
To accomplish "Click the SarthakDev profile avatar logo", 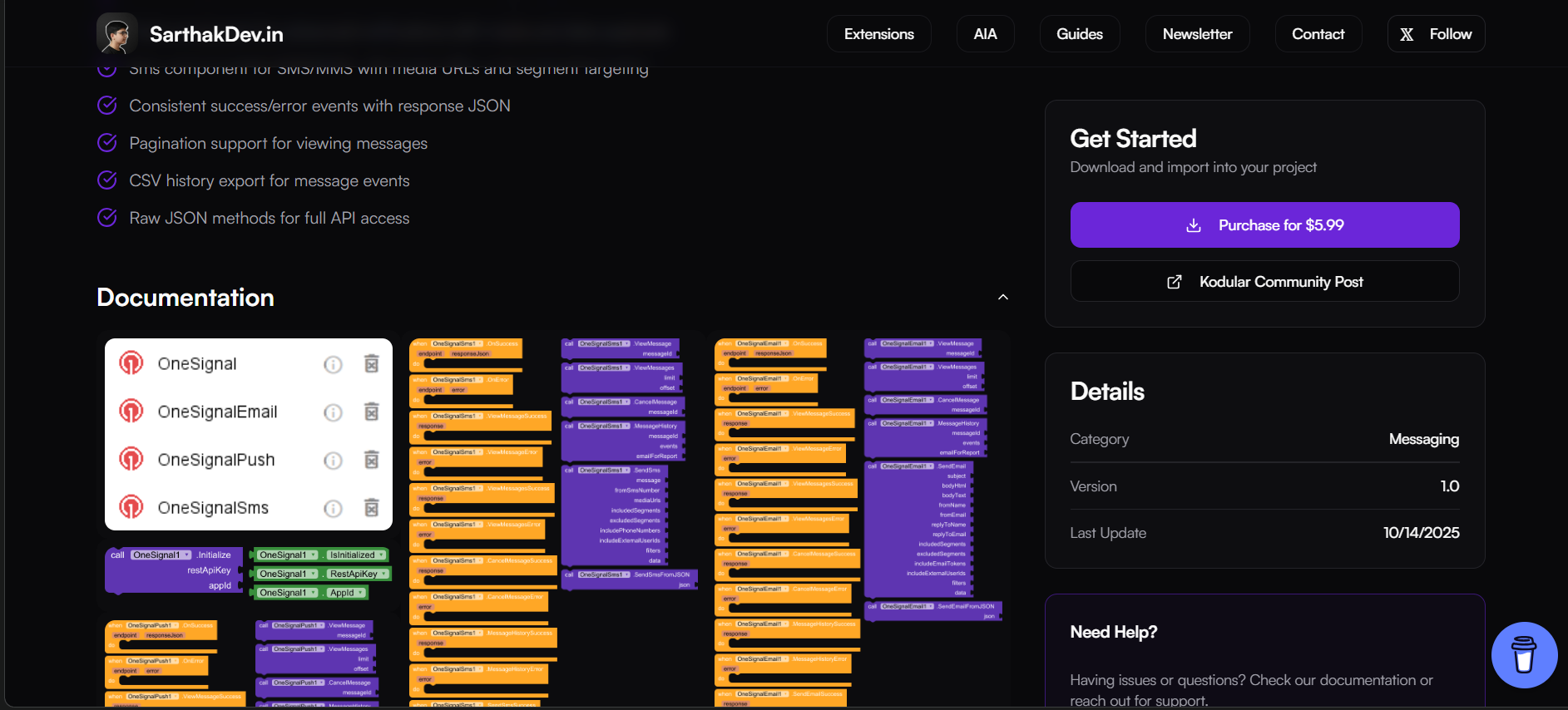I will pyautogui.click(x=117, y=34).
